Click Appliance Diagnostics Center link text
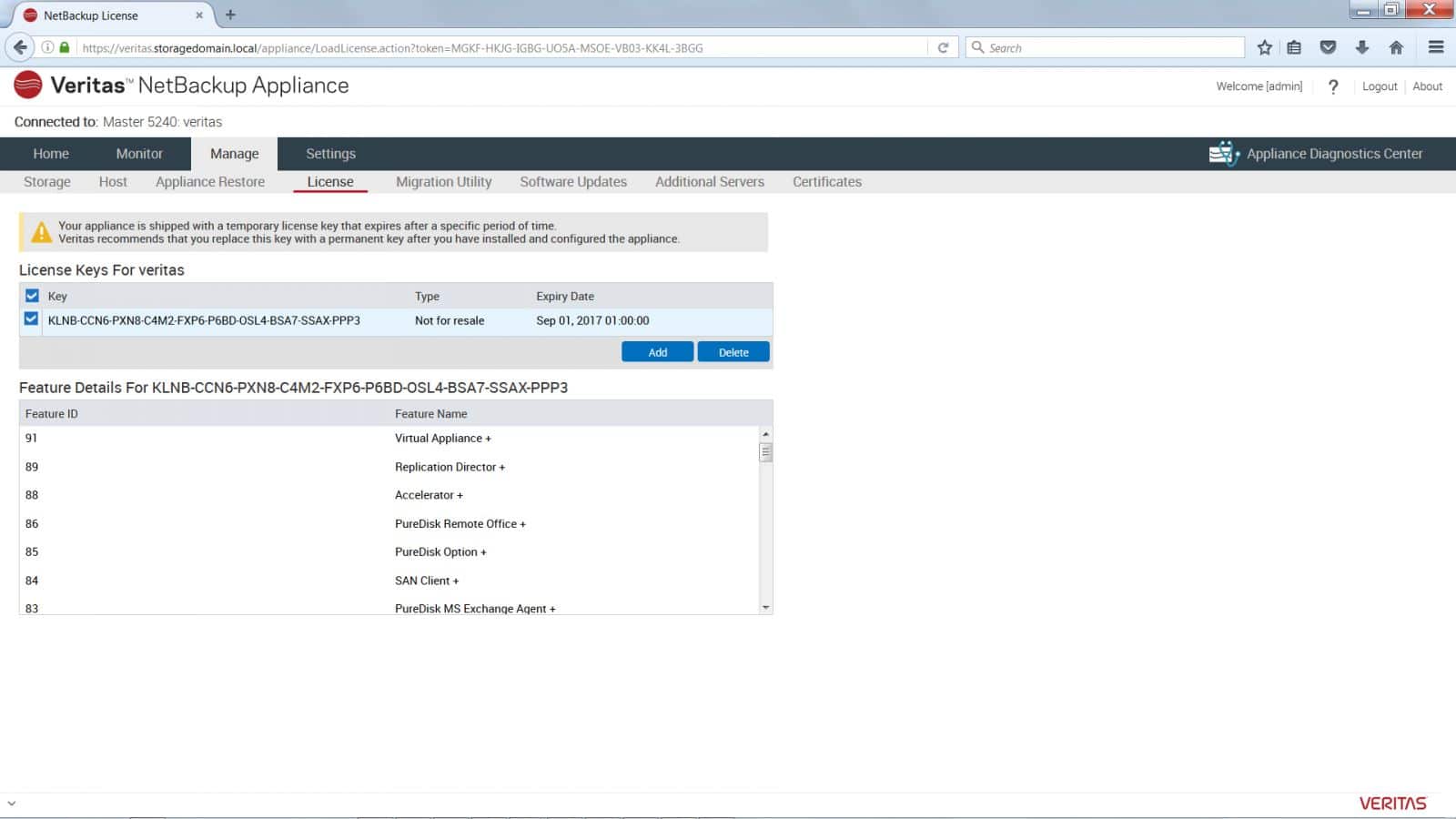Screen dimensions: 1456x819 1334,154
